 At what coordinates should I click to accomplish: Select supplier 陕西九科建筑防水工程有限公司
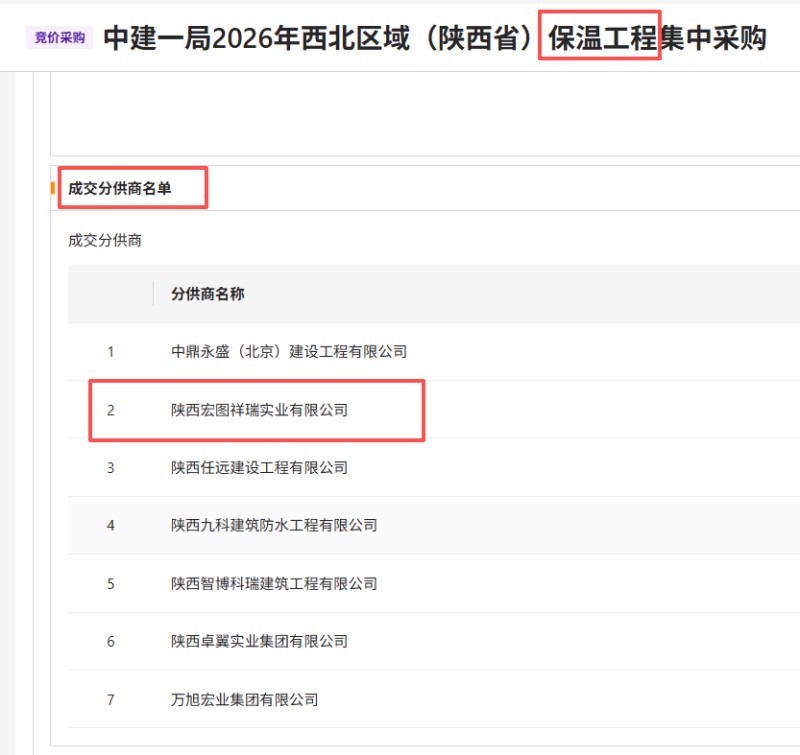click(x=274, y=525)
